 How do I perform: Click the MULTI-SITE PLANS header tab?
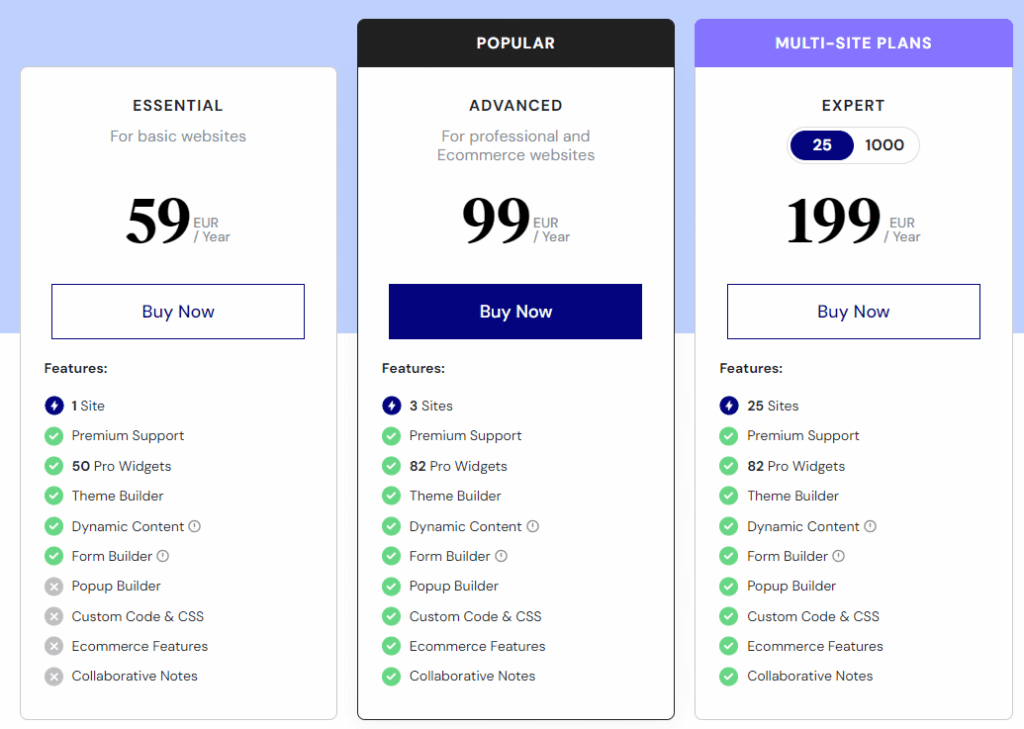point(853,43)
